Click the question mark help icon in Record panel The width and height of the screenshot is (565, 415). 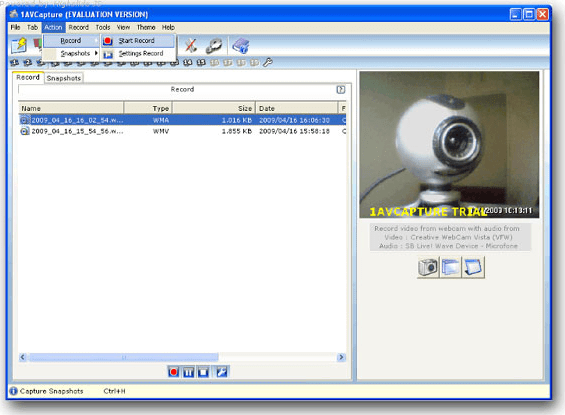point(341,89)
